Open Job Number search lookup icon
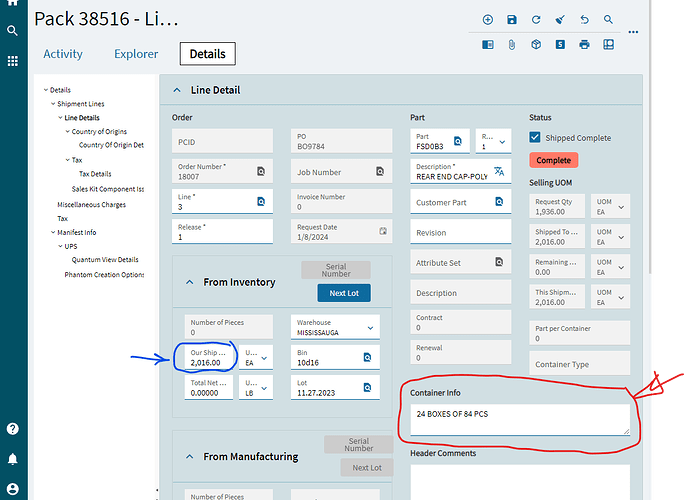Screen dimensions: 684x500 (380, 171)
